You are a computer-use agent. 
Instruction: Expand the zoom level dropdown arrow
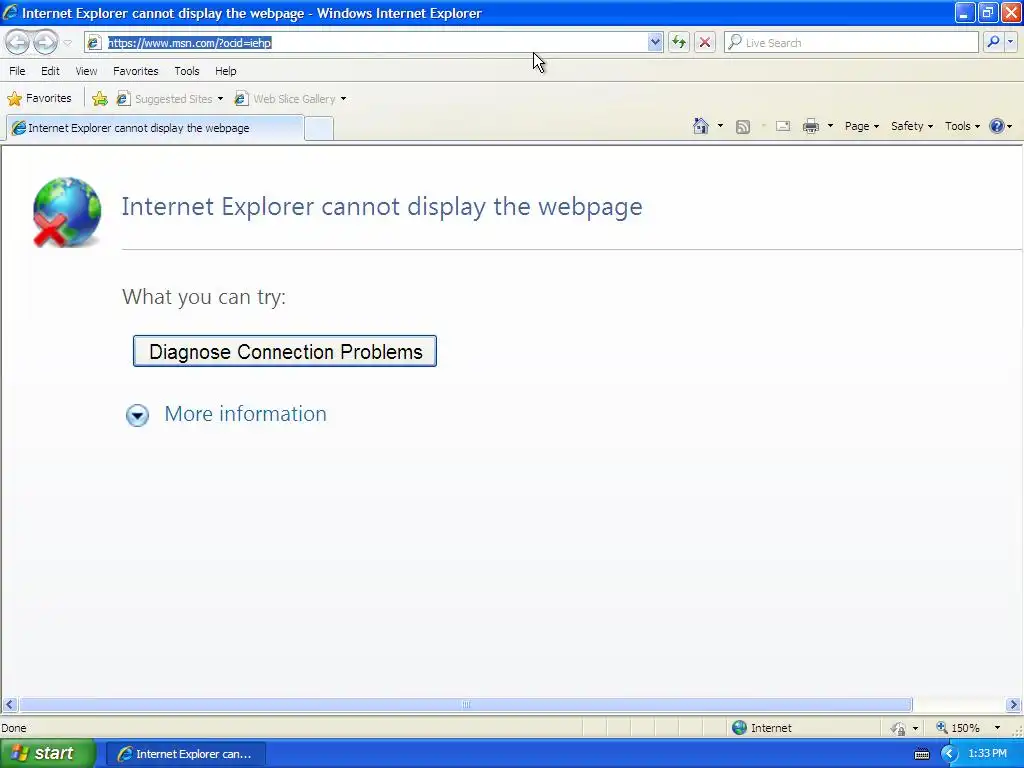[x=997, y=728]
